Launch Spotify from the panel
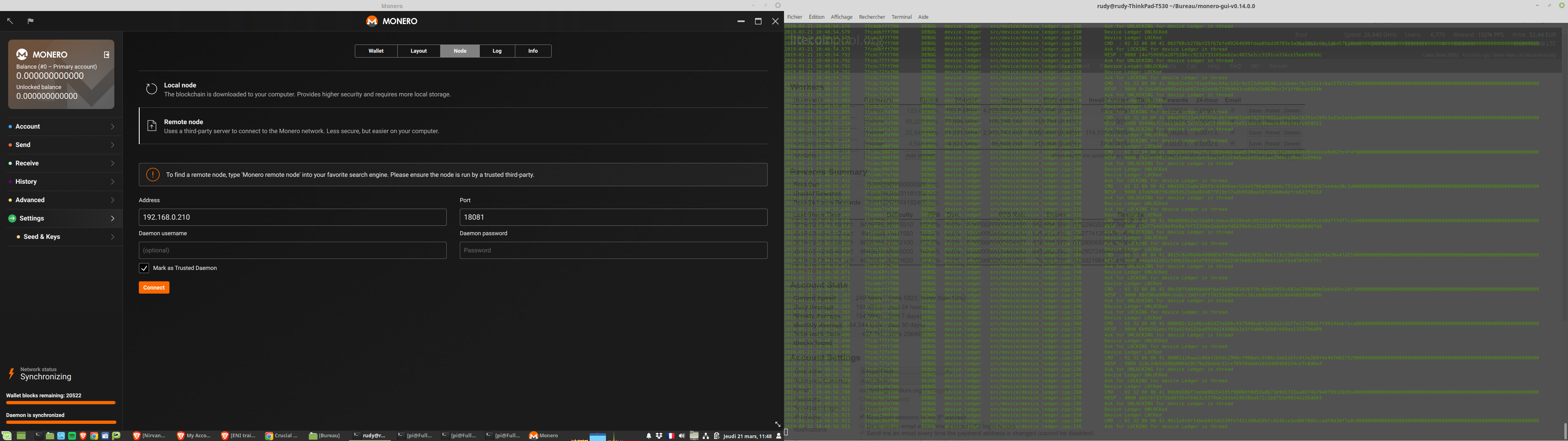The height and width of the screenshot is (441, 1568). pos(72,436)
